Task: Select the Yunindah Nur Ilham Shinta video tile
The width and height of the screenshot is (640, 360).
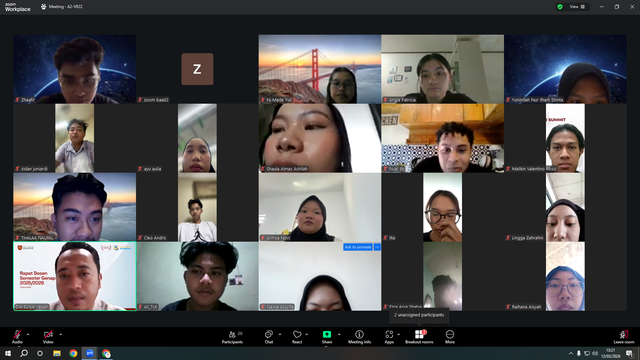Action: click(x=565, y=69)
